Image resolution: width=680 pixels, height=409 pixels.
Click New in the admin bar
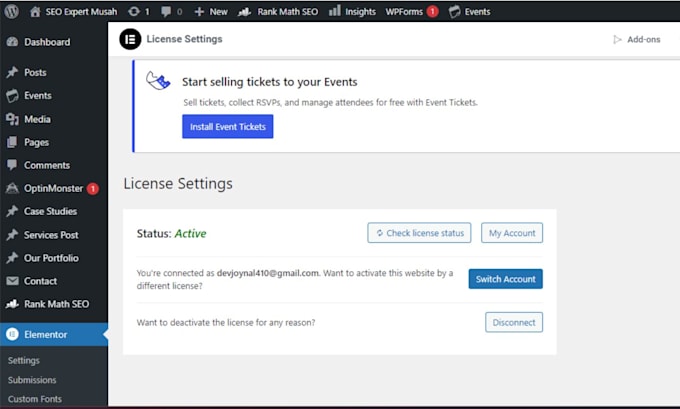coord(219,12)
